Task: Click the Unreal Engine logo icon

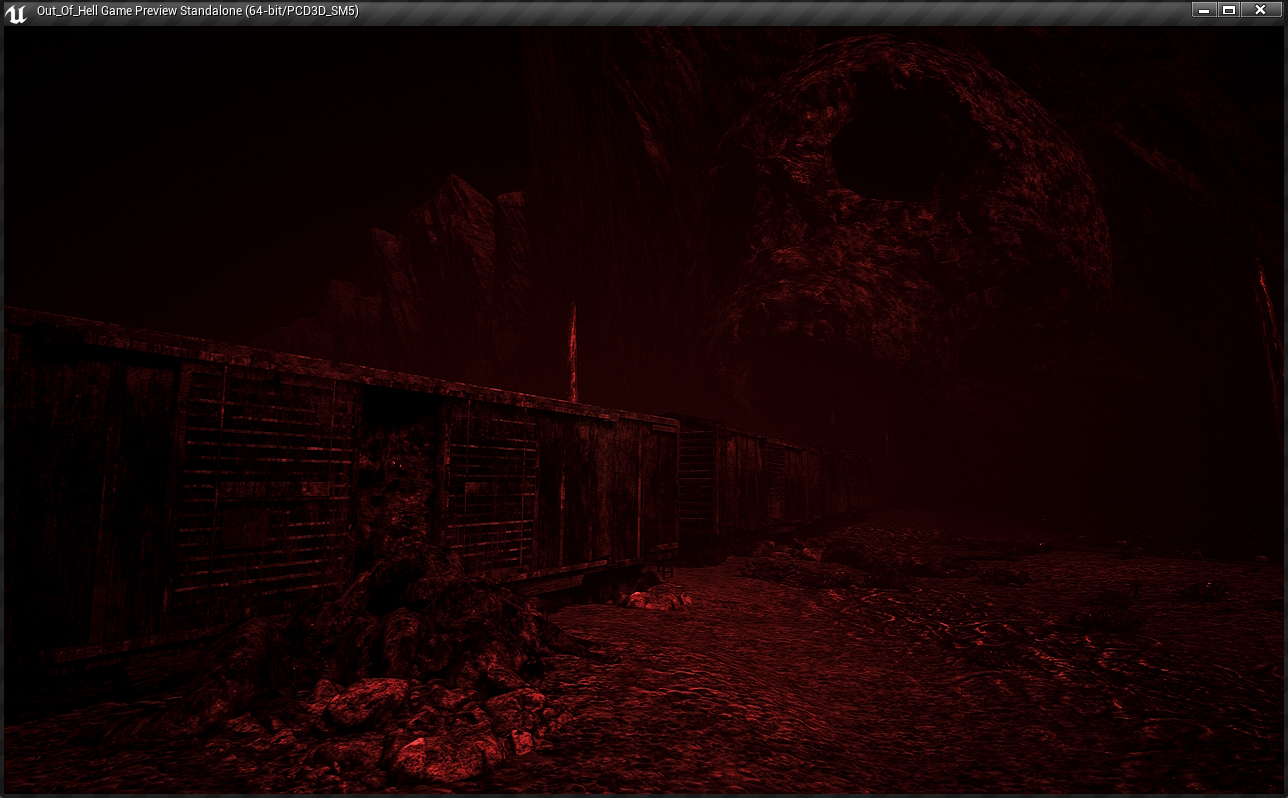Action: pos(16,13)
